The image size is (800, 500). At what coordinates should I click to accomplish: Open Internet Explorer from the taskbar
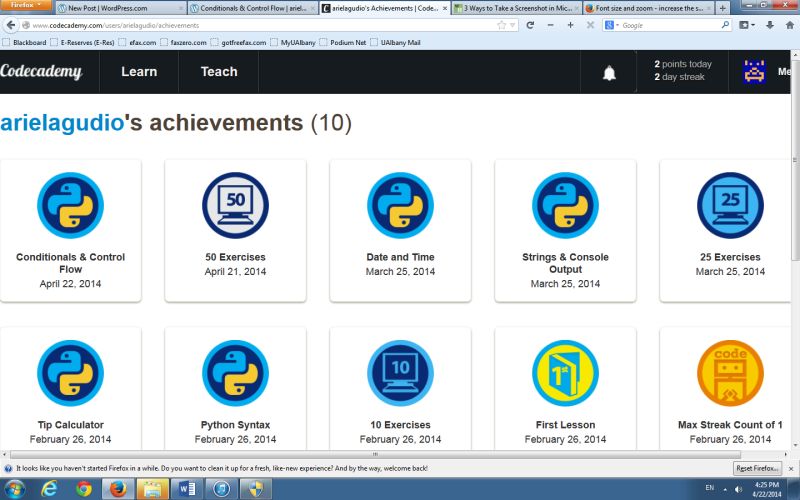(x=49, y=489)
